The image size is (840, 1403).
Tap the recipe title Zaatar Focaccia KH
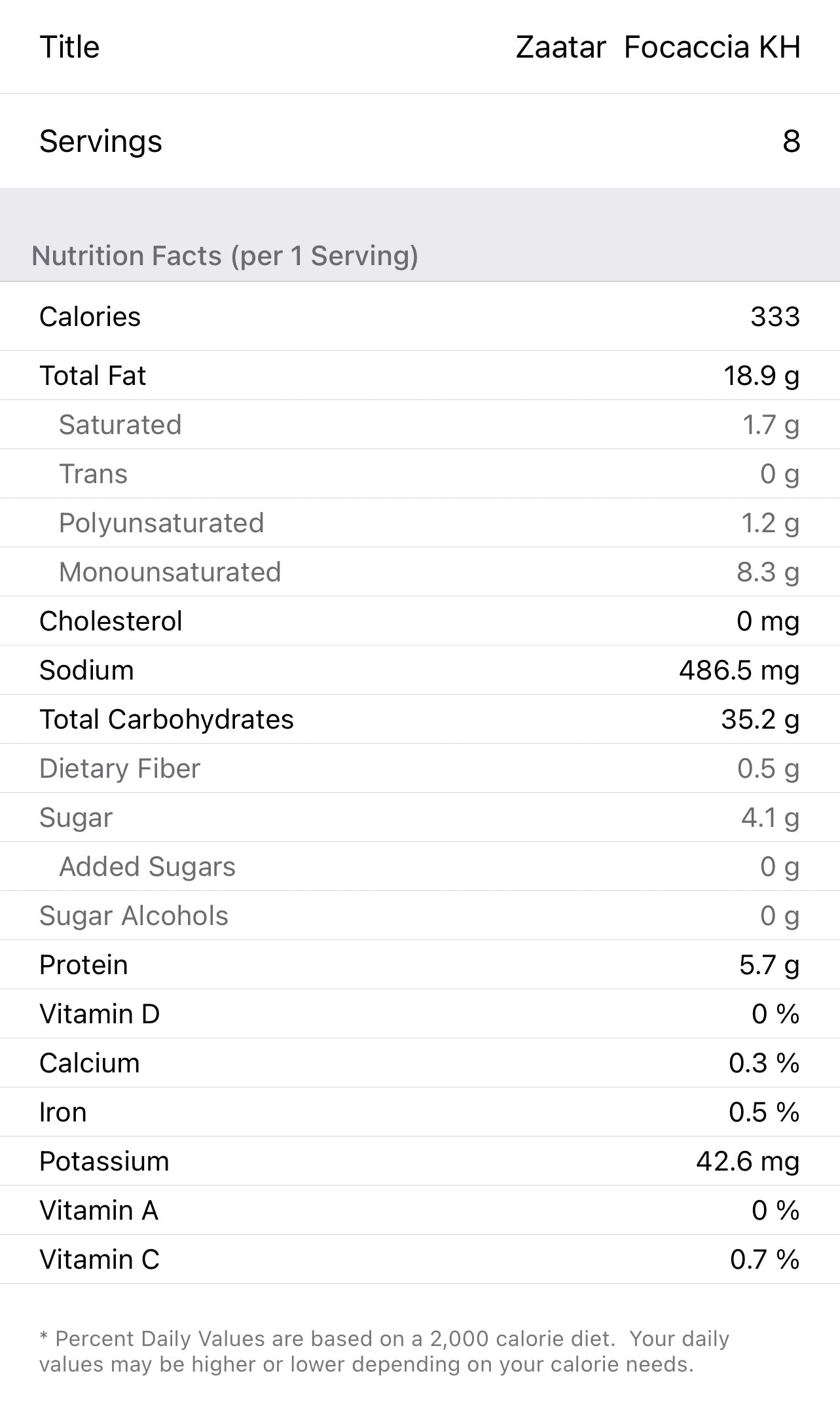click(x=657, y=47)
